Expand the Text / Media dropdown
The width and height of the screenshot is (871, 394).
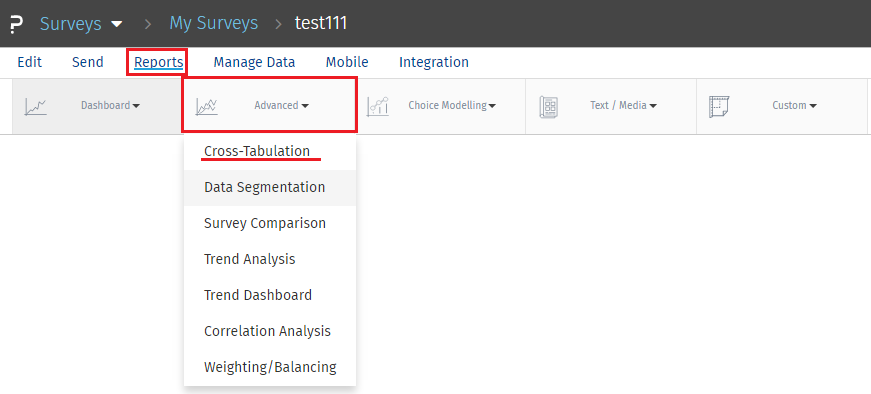[623, 105]
